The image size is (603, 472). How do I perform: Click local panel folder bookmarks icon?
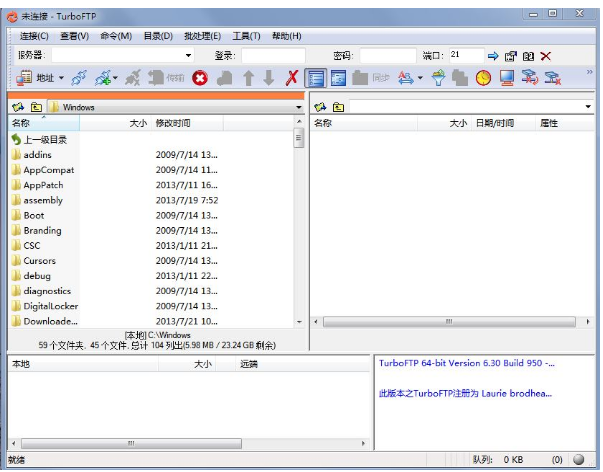click(18, 107)
